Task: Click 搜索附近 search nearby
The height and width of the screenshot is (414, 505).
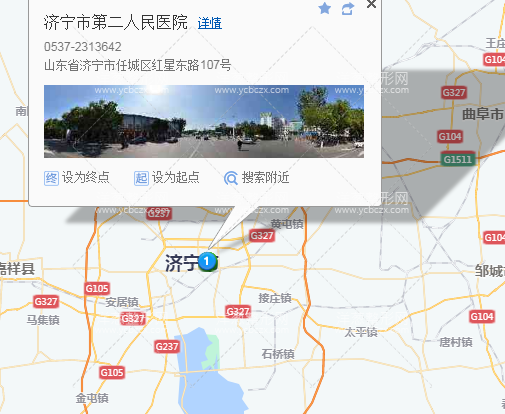Action: point(257,177)
